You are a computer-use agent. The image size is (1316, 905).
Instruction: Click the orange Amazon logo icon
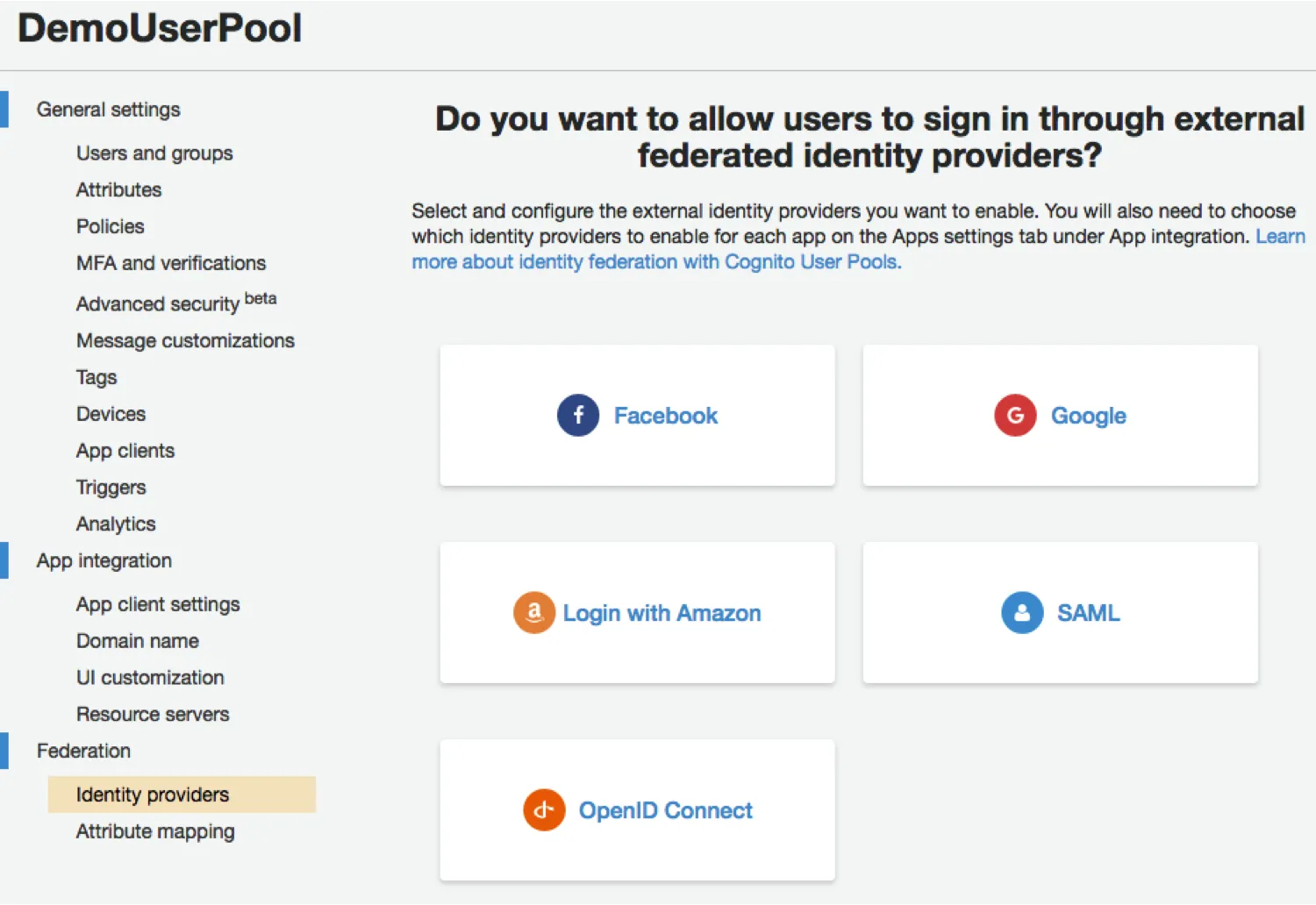tap(534, 613)
